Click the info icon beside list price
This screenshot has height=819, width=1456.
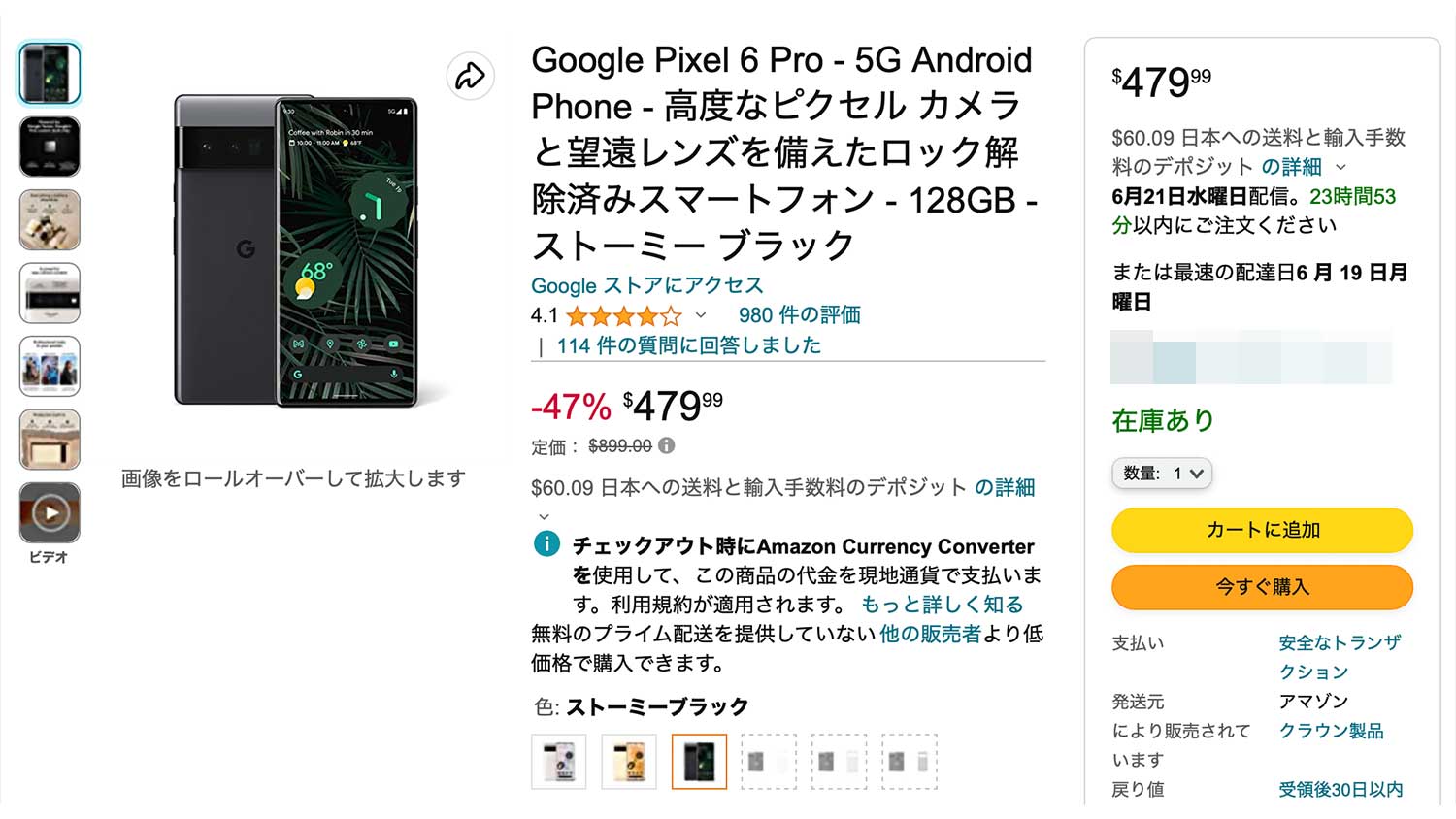666,445
